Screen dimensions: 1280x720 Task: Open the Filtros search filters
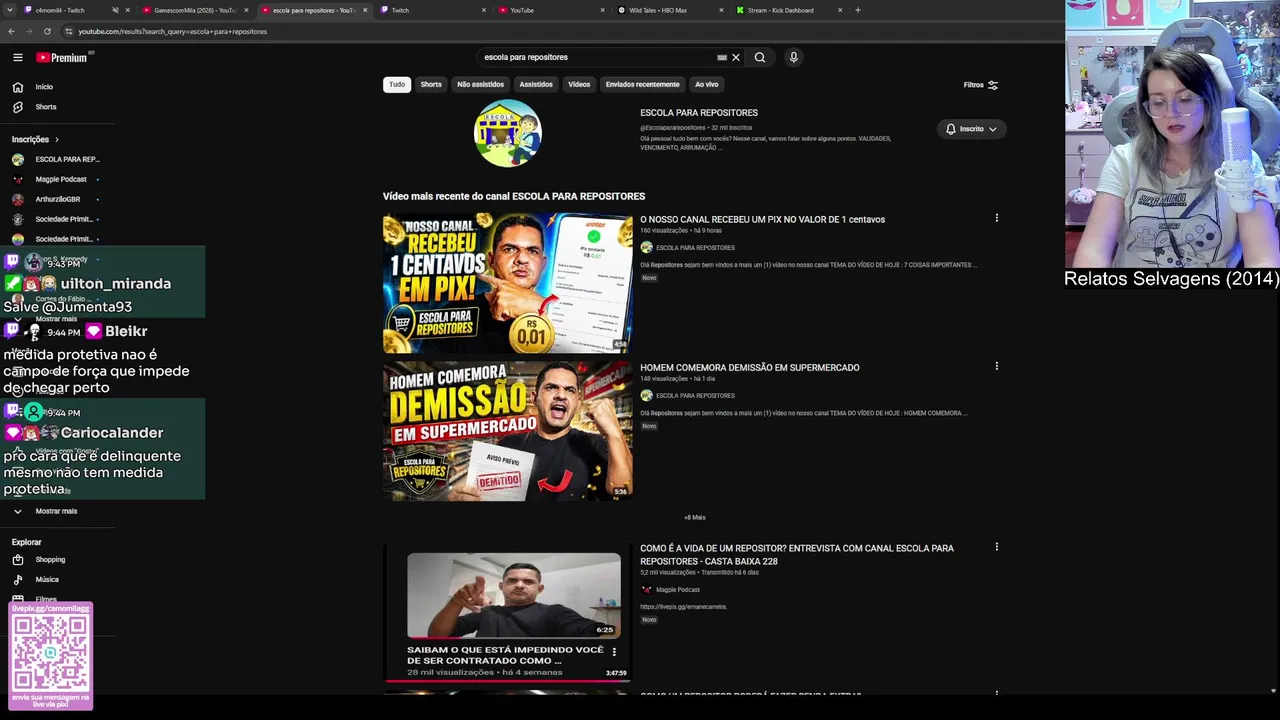pyautogui.click(x=981, y=85)
